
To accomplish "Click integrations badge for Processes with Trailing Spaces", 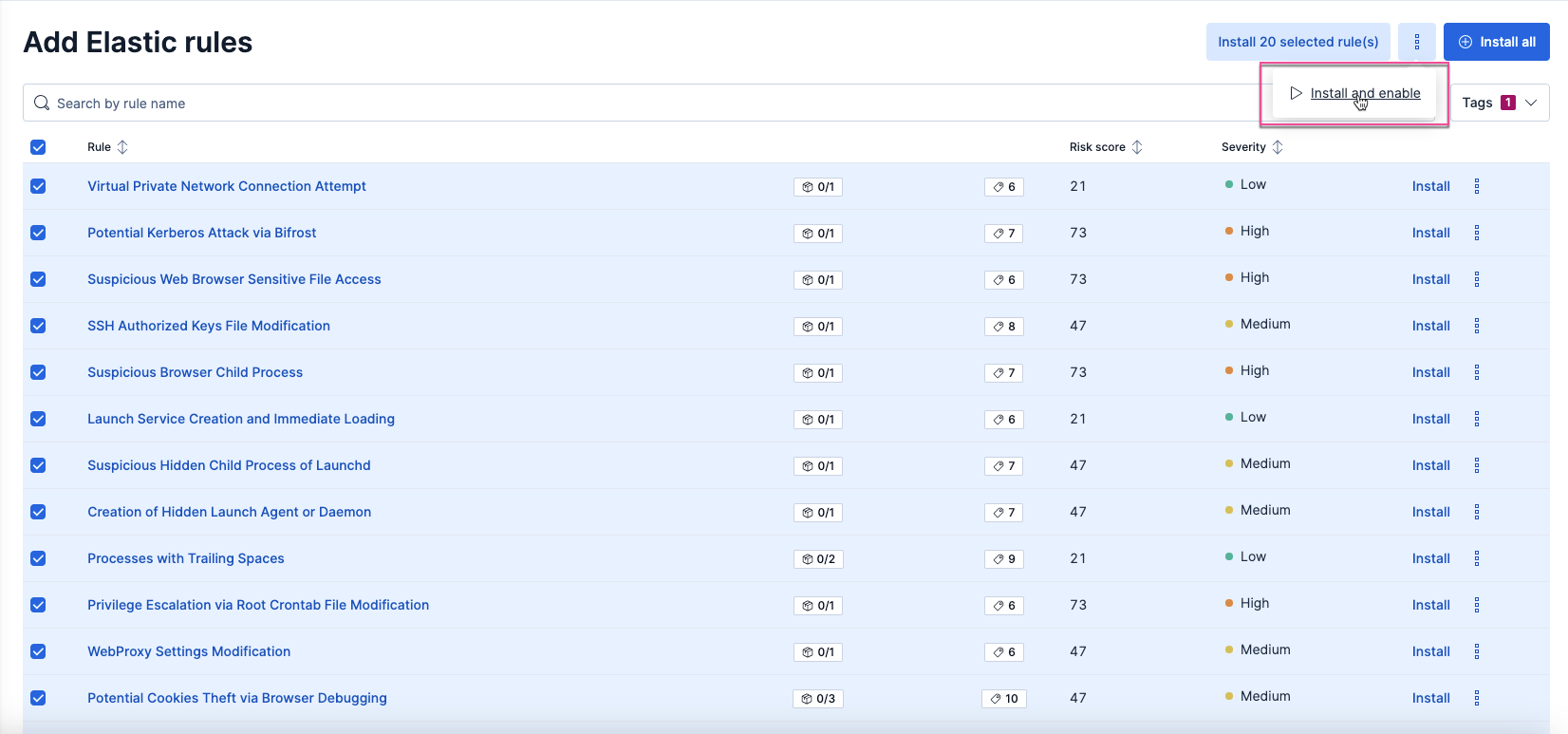I will [818, 559].
